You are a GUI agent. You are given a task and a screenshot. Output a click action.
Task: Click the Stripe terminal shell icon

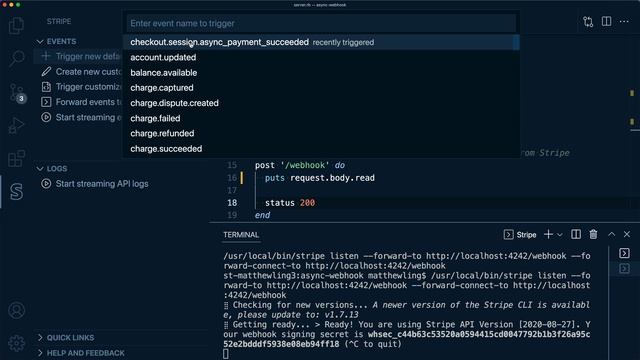(508, 234)
